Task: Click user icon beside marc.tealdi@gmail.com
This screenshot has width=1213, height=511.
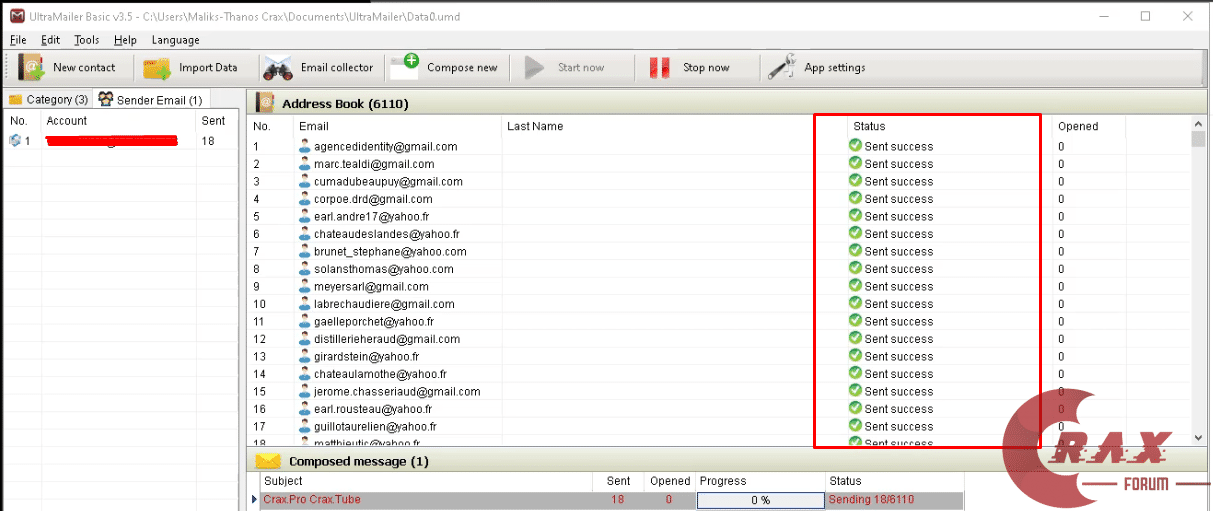Action: point(305,163)
